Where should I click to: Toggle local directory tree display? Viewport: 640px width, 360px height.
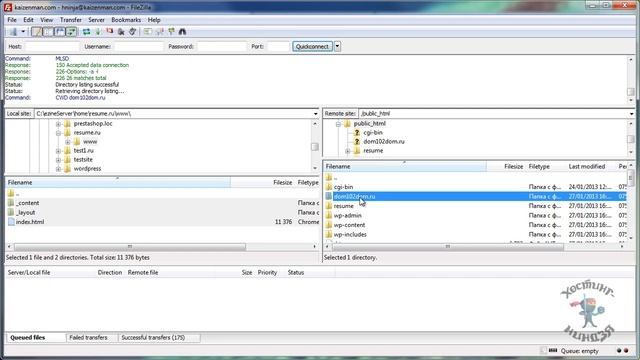pos(48,31)
